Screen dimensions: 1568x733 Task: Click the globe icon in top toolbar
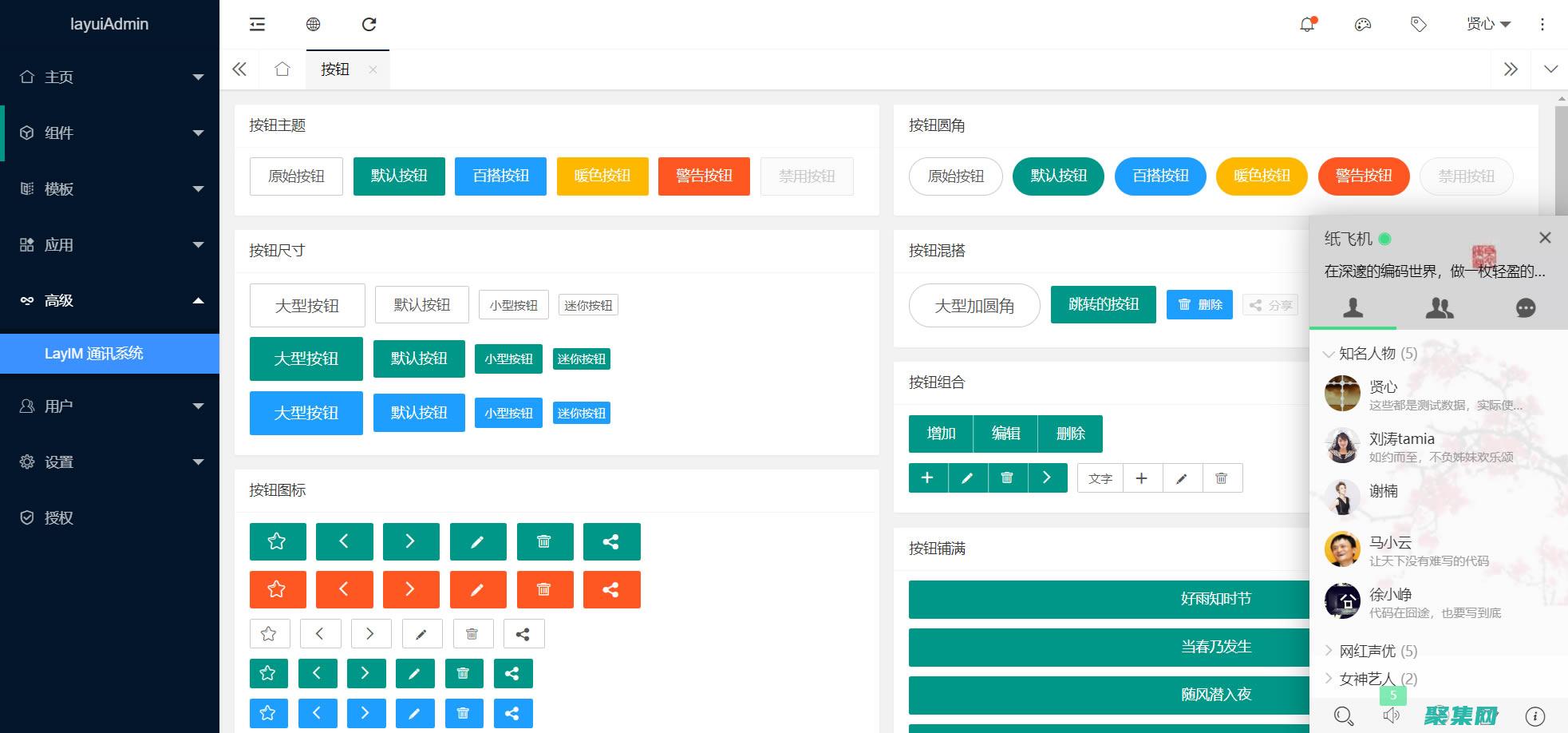[314, 25]
